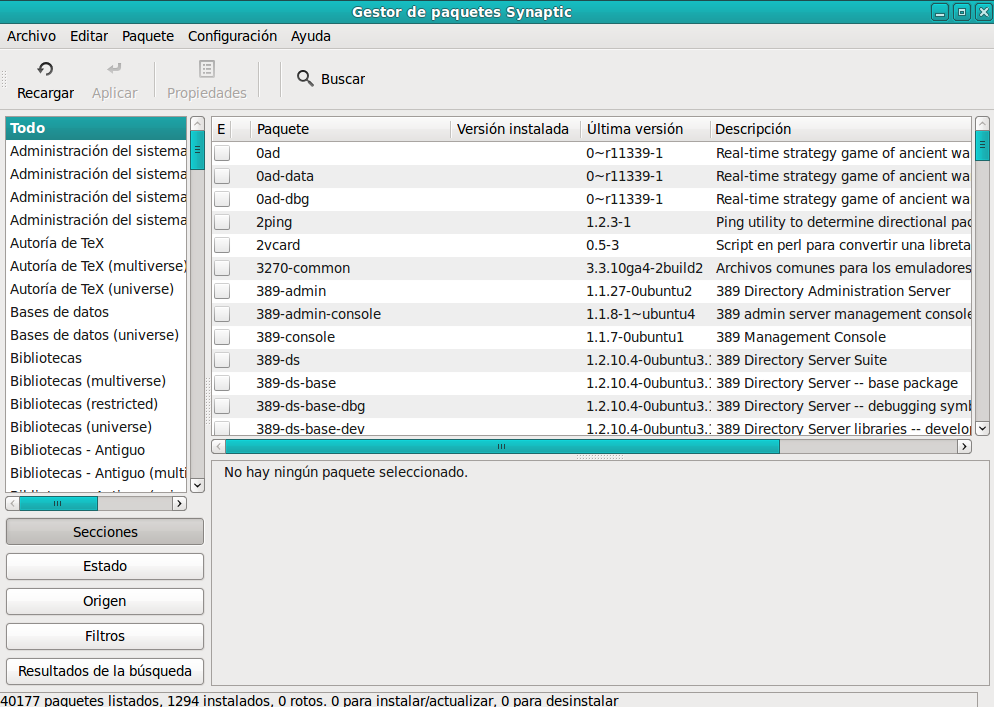The height and width of the screenshot is (707, 994).
Task: Toggle checkbox for 389-console
Action: [222, 337]
